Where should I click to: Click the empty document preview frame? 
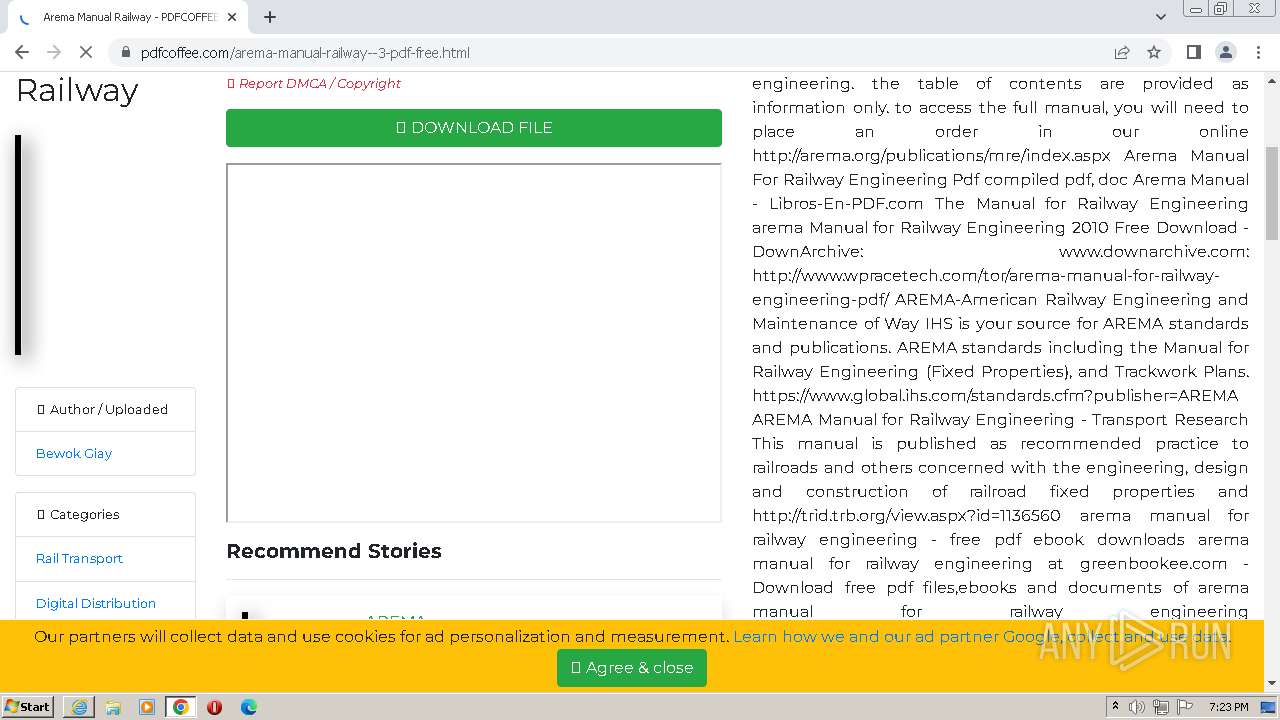click(x=474, y=343)
